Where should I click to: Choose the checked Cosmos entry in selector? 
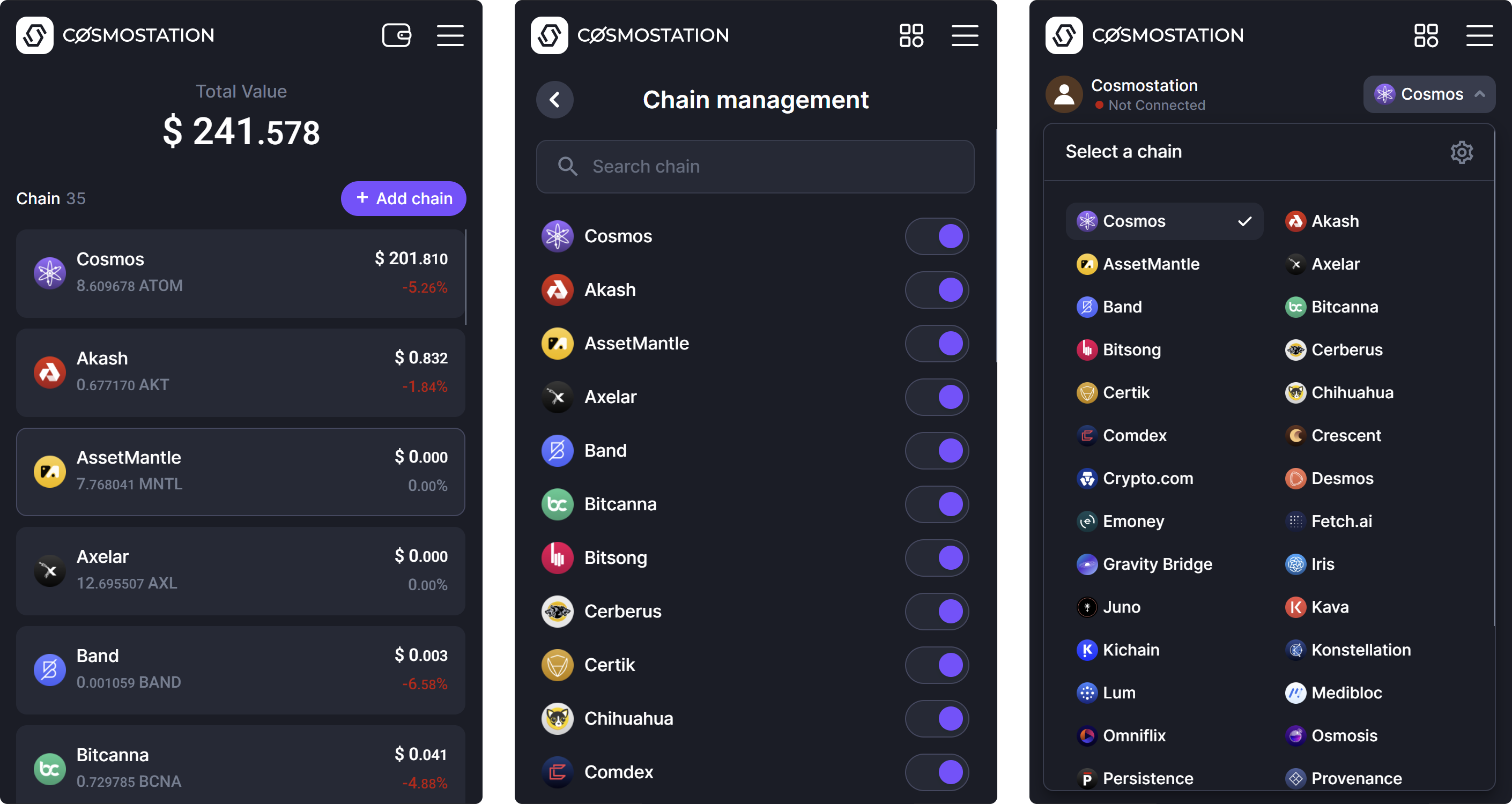point(1165,221)
